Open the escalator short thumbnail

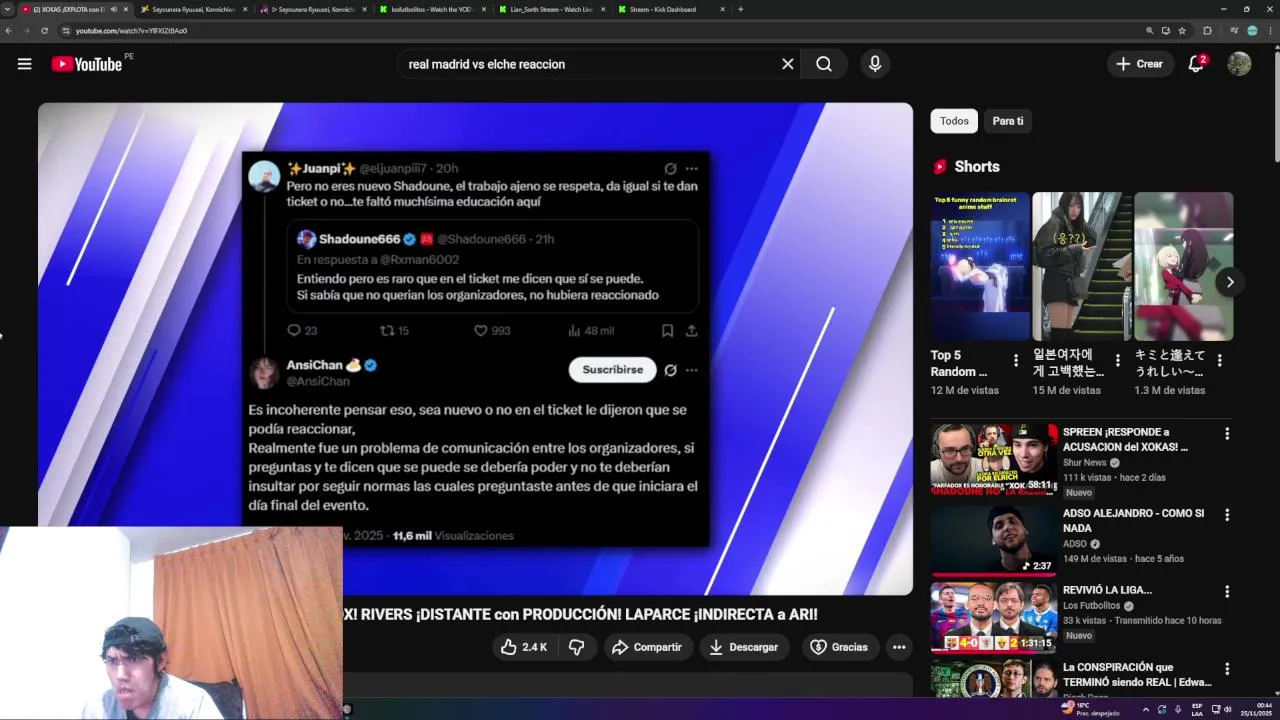pyautogui.click(x=1082, y=266)
